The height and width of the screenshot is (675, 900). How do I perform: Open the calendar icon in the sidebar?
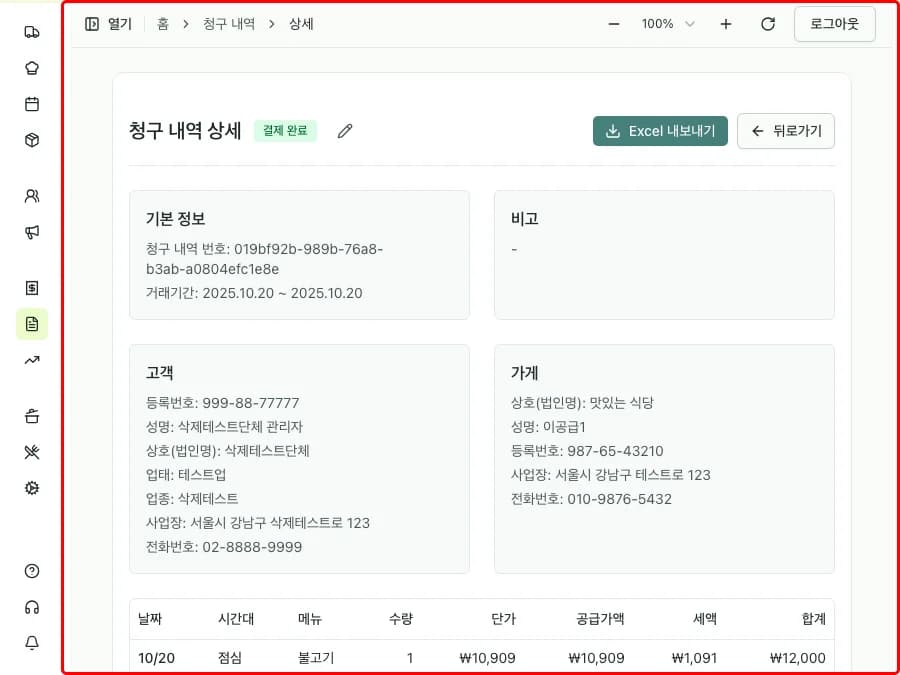click(31, 103)
